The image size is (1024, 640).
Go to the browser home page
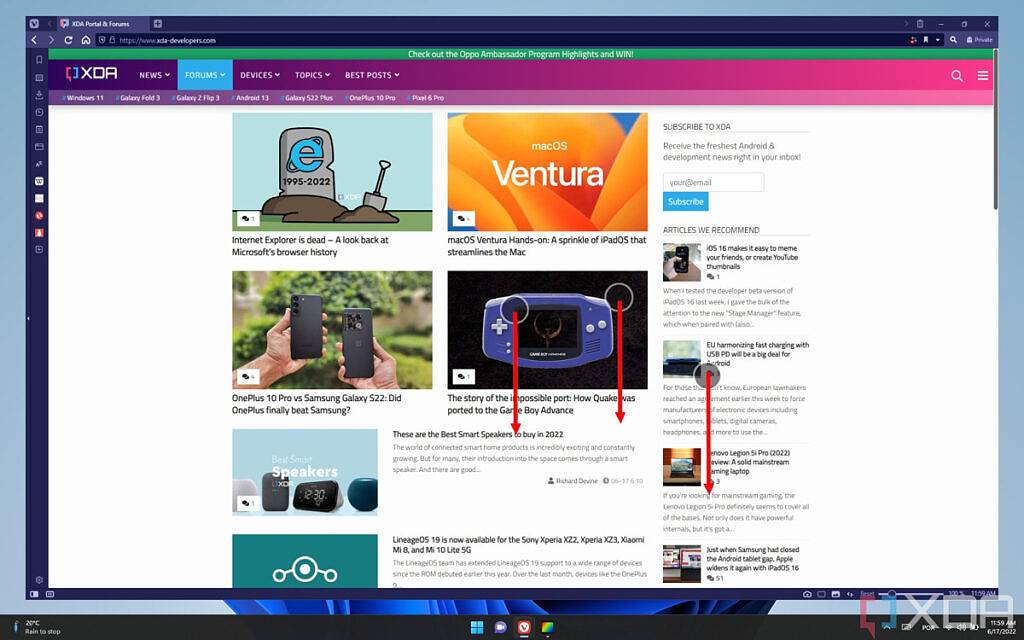pyautogui.click(x=86, y=40)
